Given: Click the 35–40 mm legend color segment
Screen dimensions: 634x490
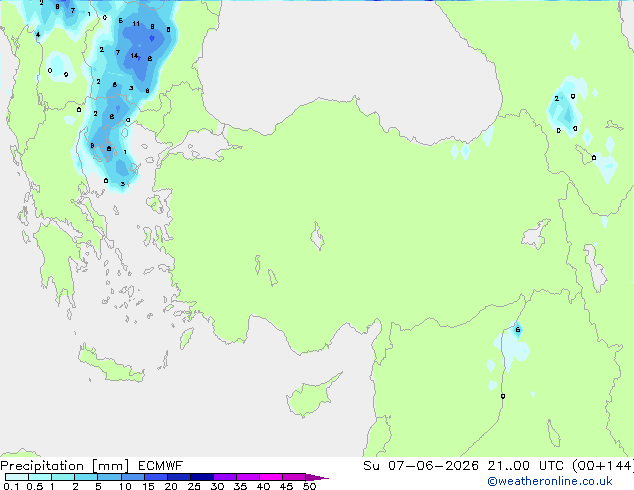Looking at the screenshot, I should pyautogui.click(x=248, y=477).
